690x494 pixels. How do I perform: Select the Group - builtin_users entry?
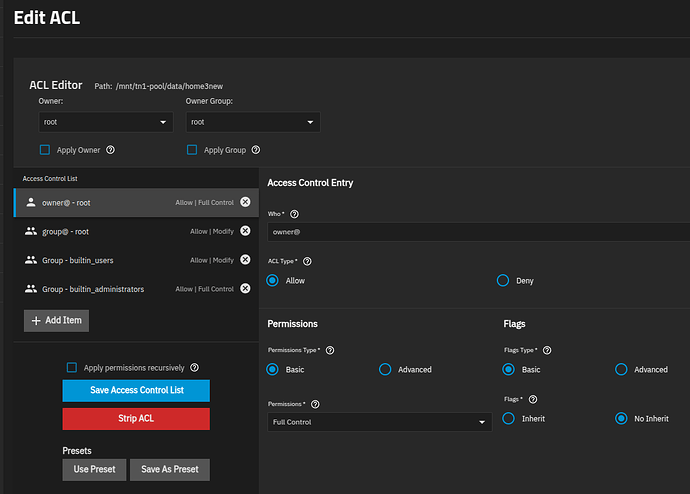coord(136,260)
